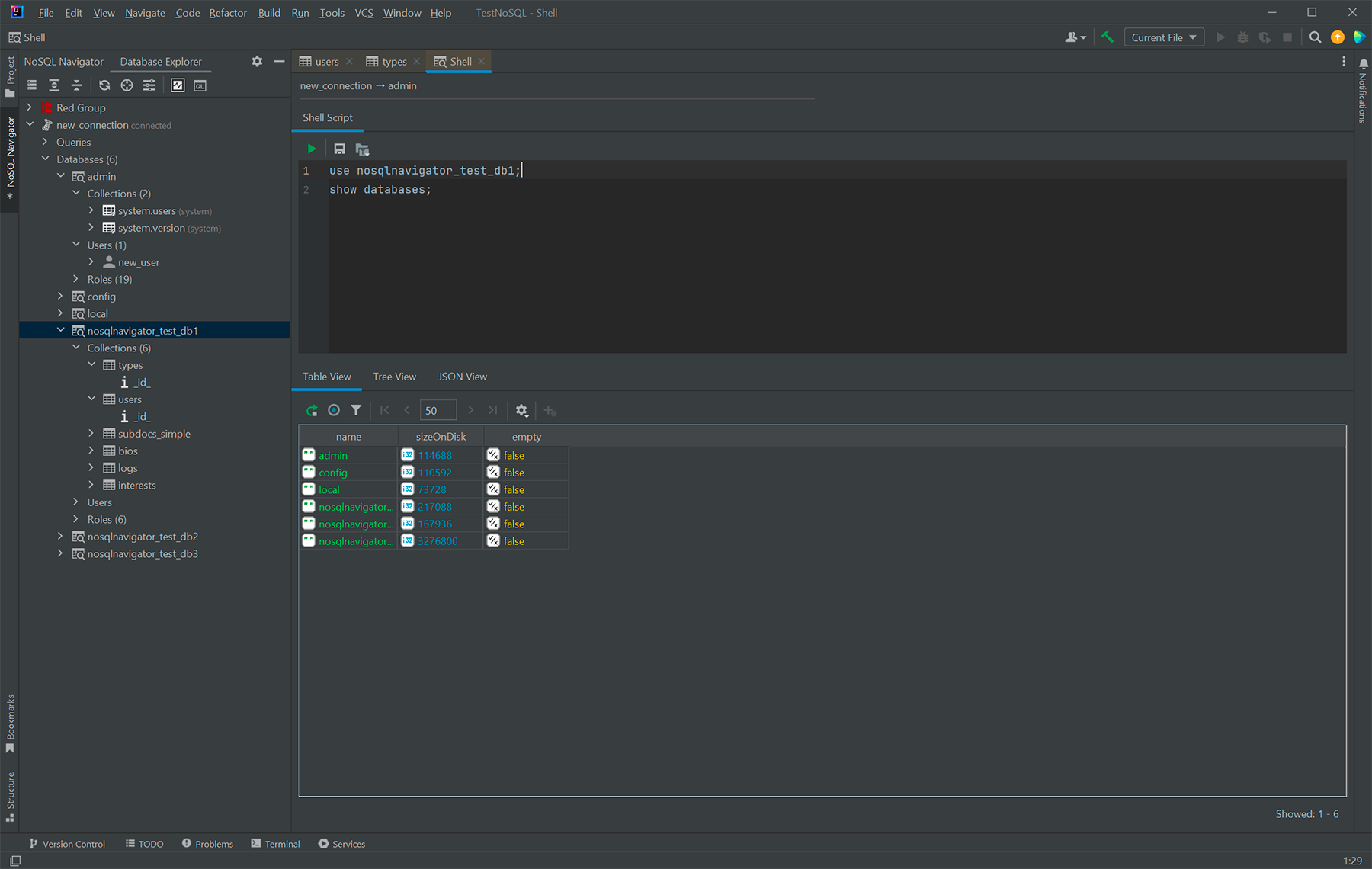Click the filter funnel icon in results toolbar

click(x=356, y=410)
